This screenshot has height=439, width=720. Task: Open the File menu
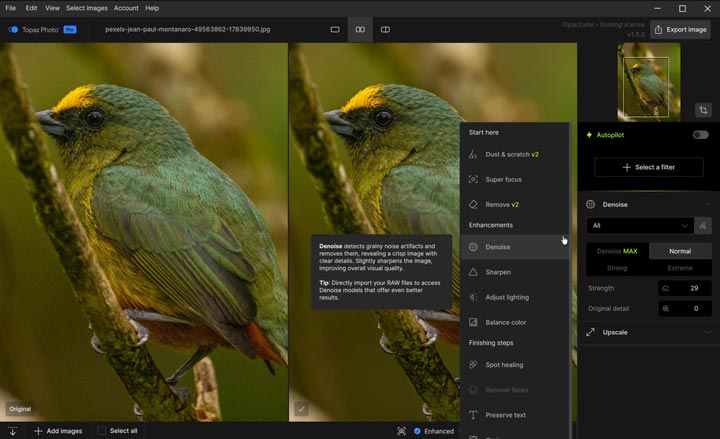click(11, 8)
